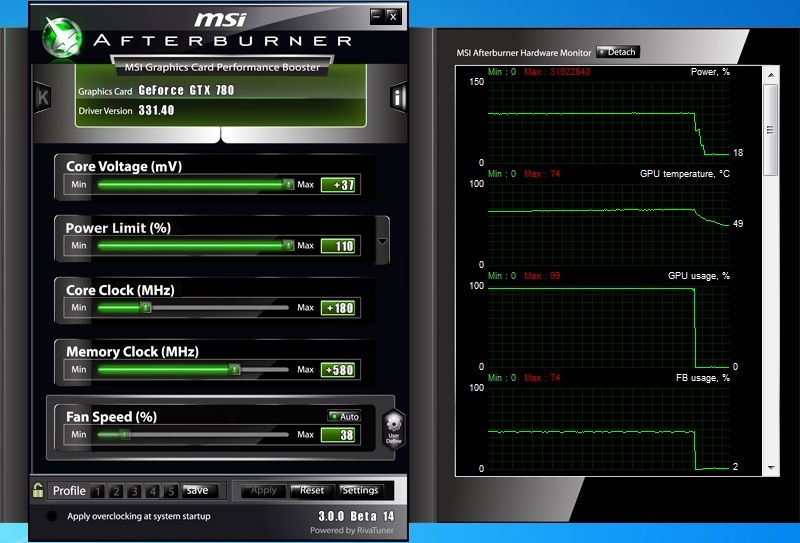This screenshot has height=543, width=800.
Task: Detach the hardware monitor panel
Action: click(x=617, y=52)
